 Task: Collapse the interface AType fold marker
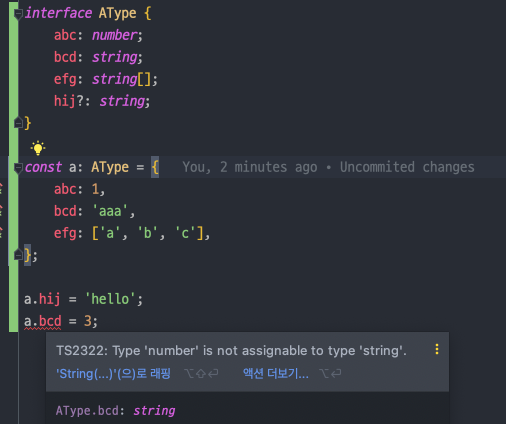(x=18, y=14)
